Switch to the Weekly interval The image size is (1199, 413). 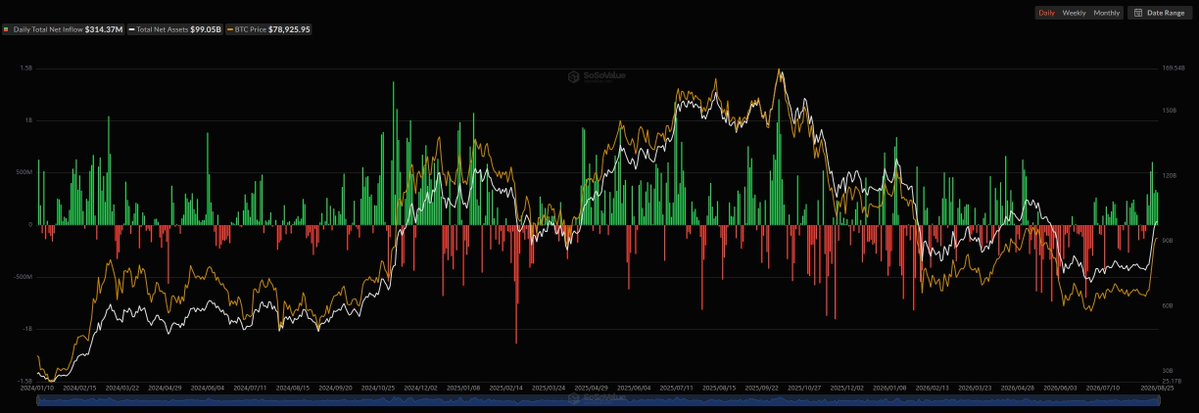pos(1074,13)
